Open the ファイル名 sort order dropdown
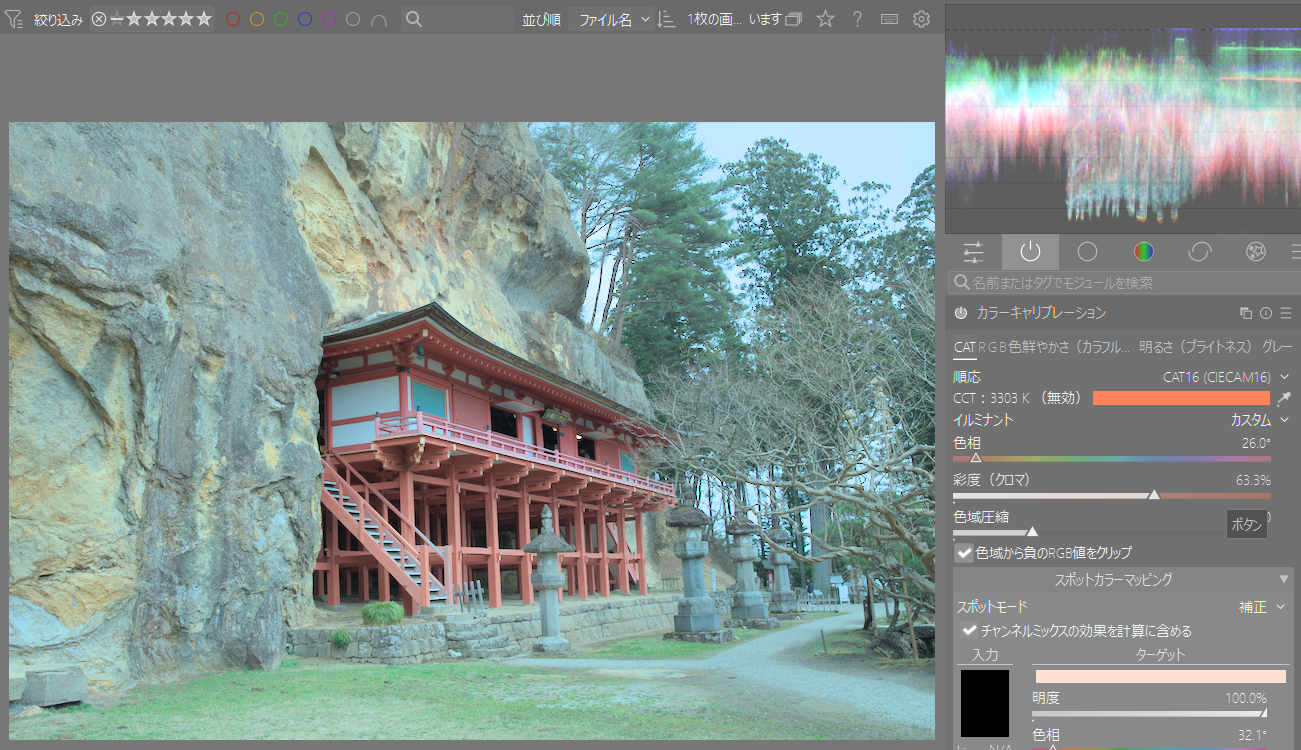1301x750 pixels. tap(614, 19)
